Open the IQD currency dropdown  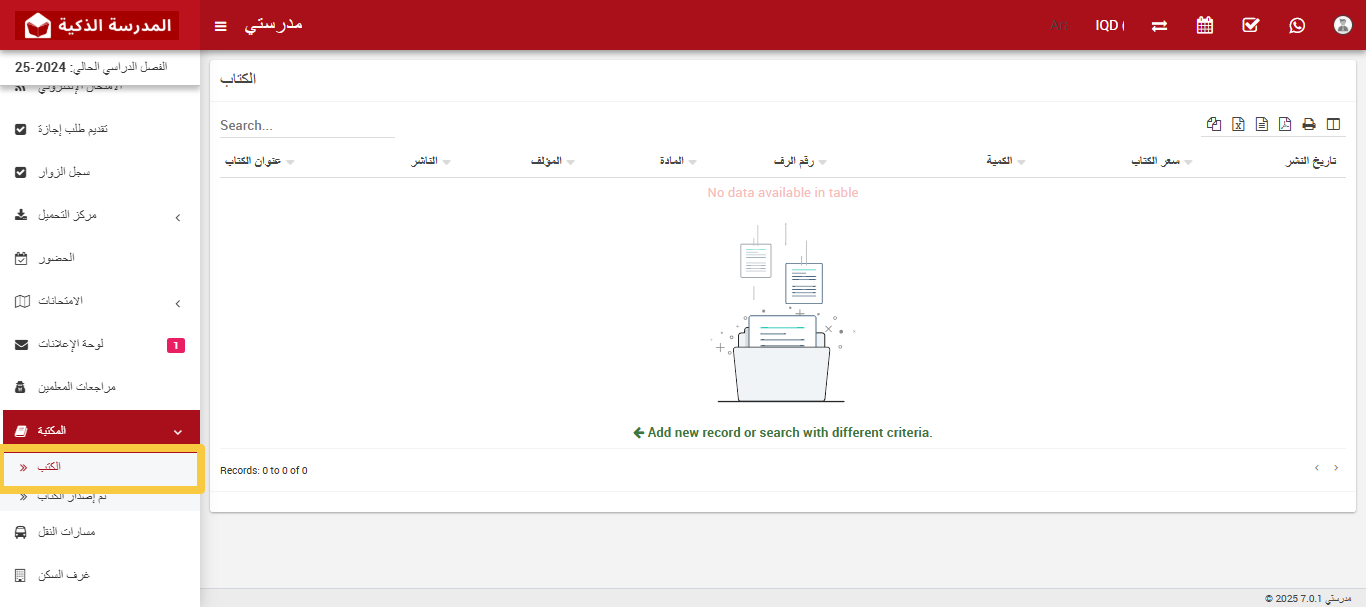tap(1109, 25)
